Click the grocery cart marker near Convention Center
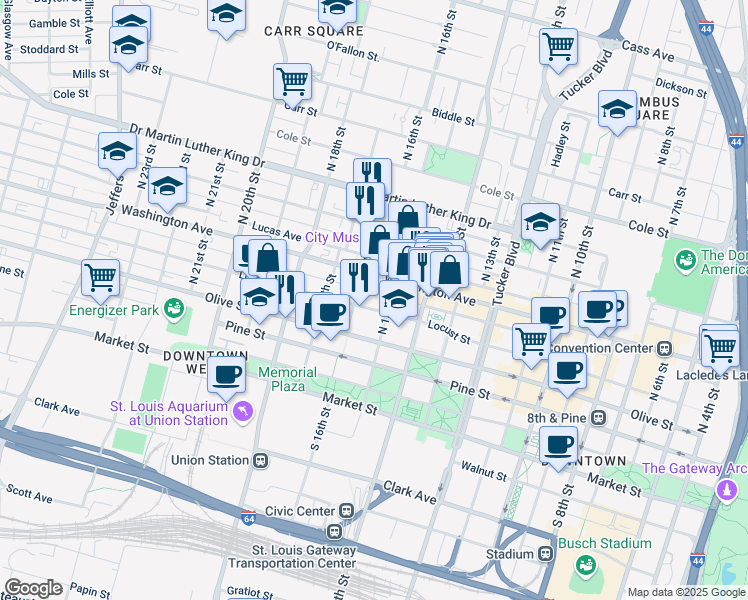Screen dimensions: 748x600 [531, 343]
